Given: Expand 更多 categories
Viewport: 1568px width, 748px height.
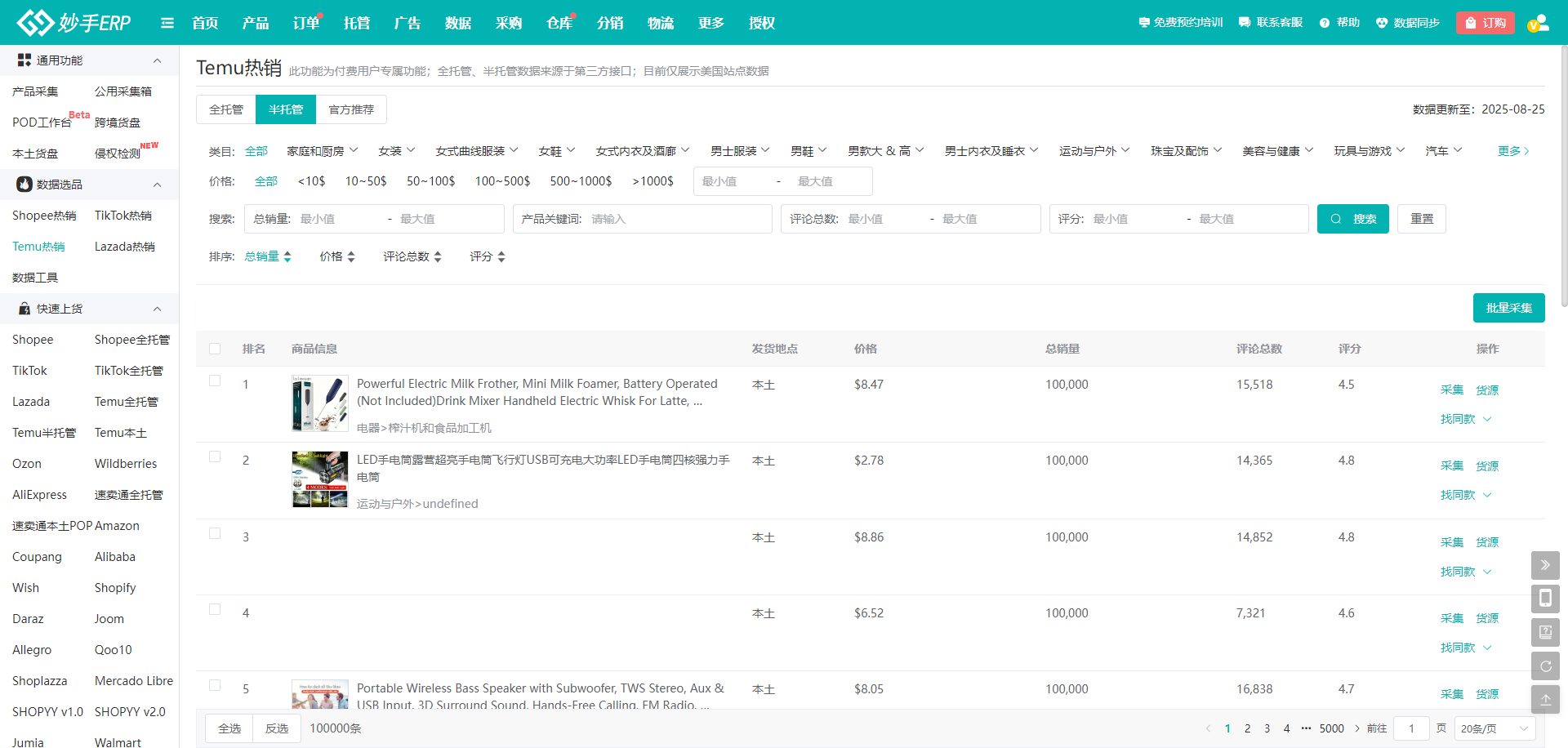Looking at the screenshot, I should [1513, 151].
